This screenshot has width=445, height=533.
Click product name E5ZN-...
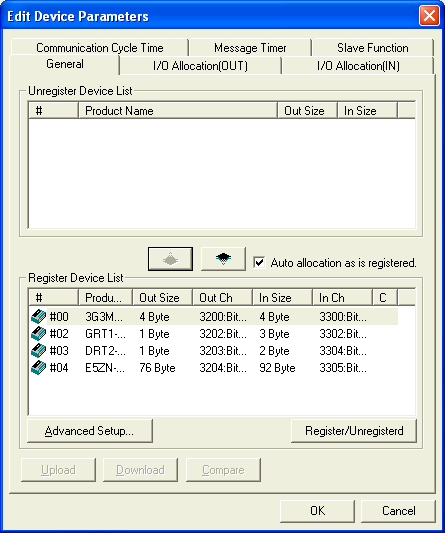[105, 368]
